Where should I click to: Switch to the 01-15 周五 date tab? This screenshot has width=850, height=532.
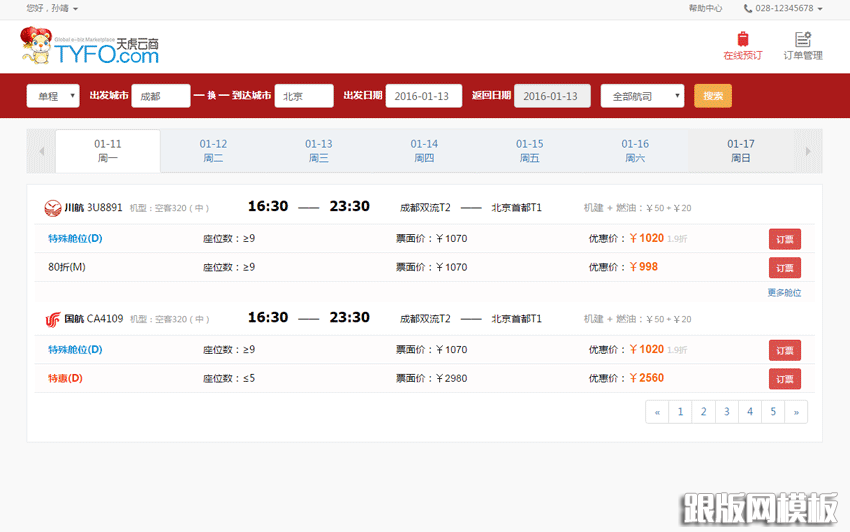(529, 151)
